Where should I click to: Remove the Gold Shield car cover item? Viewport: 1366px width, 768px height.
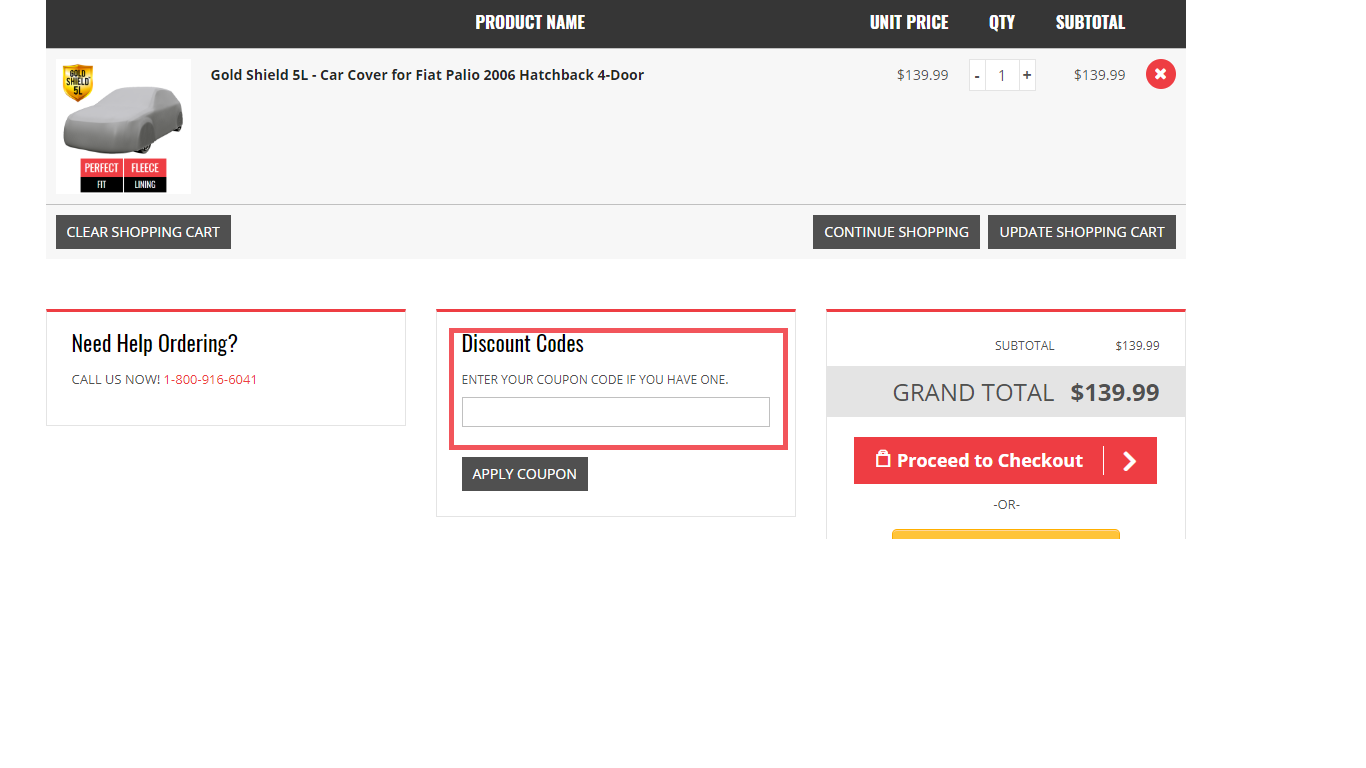(1160, 74)
